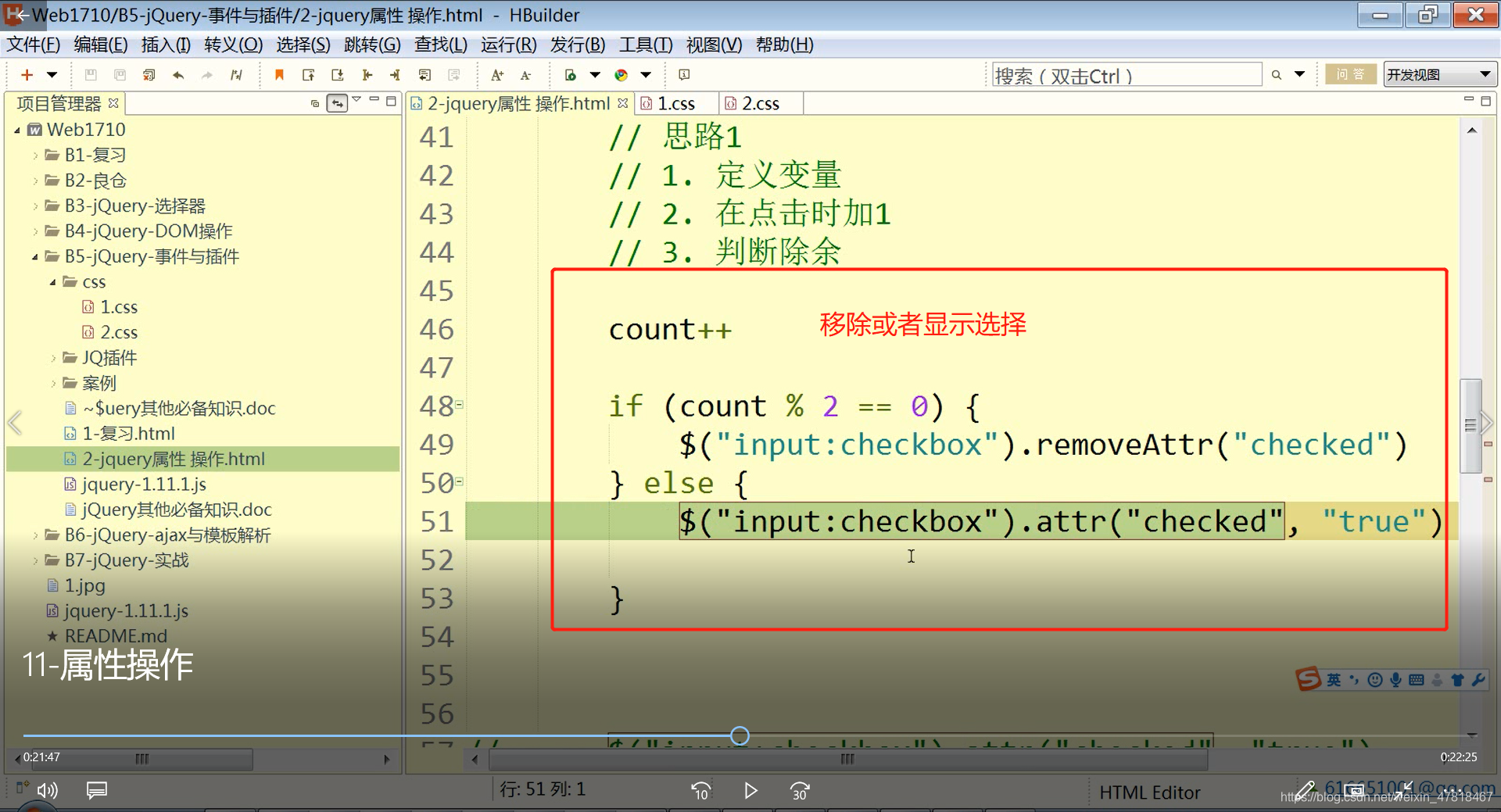Click the run in browser document icon
The height and width of the screenshot is (812, 1501).
click(x=571, y=75)
